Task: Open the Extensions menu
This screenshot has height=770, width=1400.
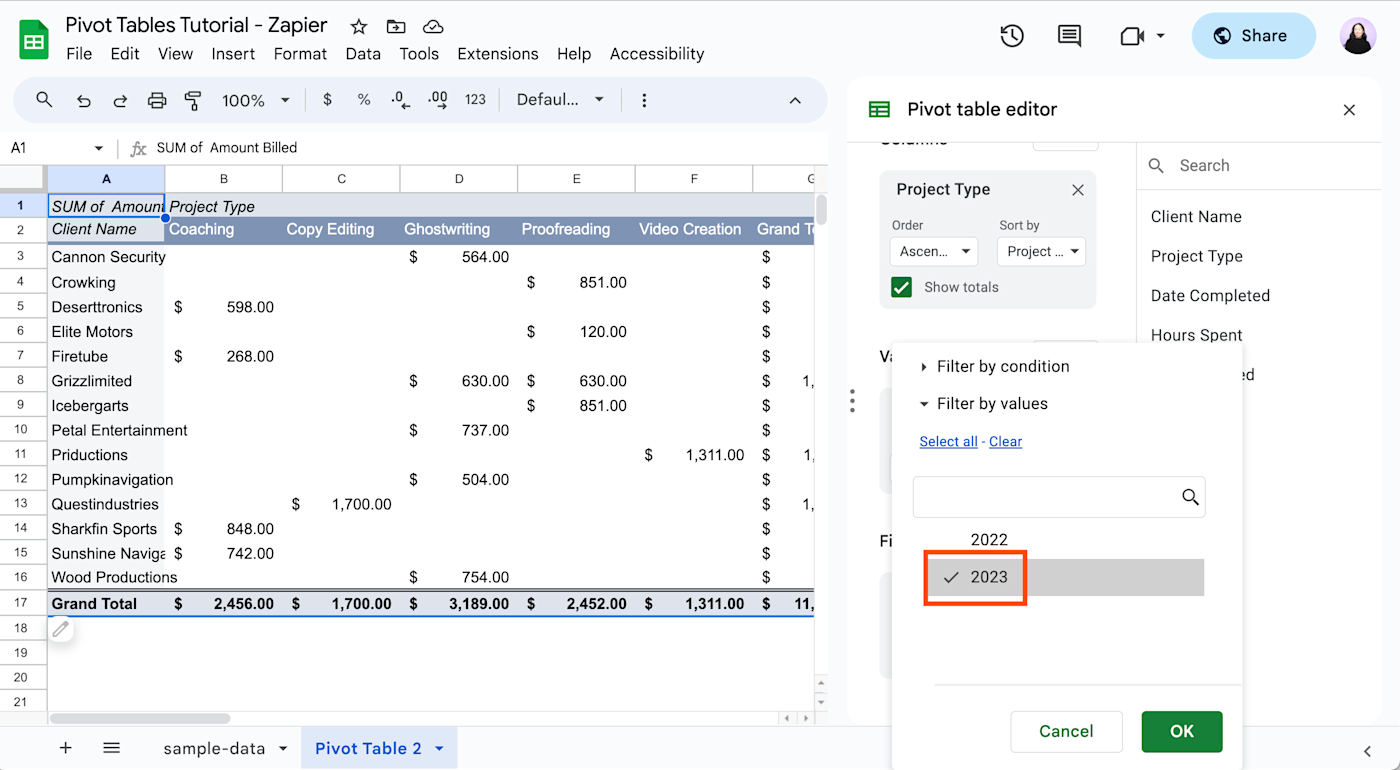Action: (x=498, y=54)
